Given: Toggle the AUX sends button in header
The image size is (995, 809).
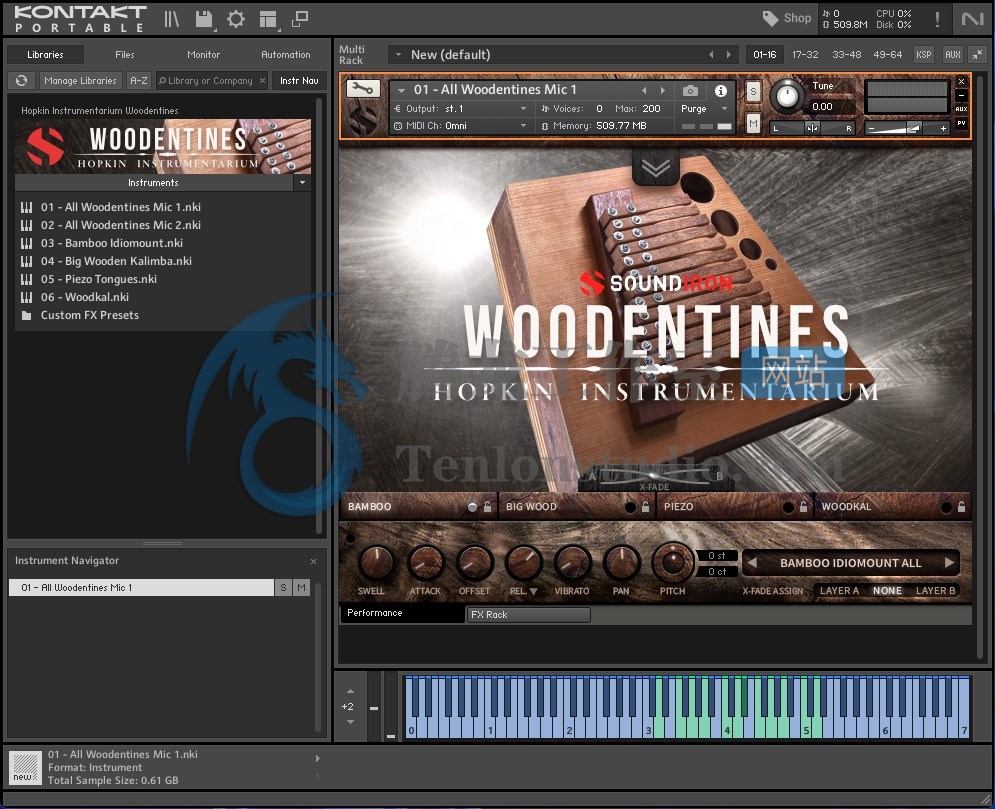Looking at the screenshot, I should tap(961, 109).
